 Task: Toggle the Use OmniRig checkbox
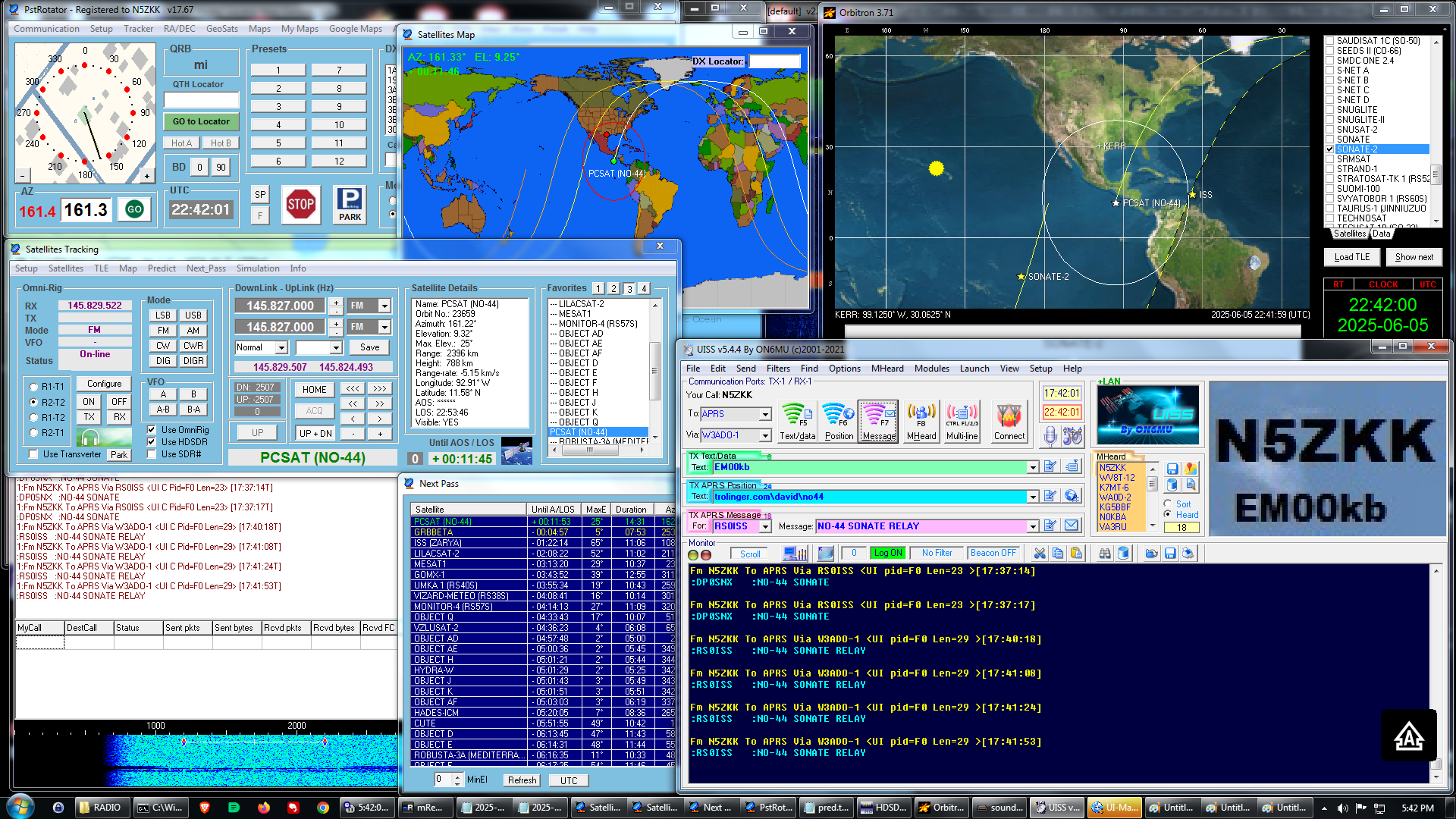151,430
